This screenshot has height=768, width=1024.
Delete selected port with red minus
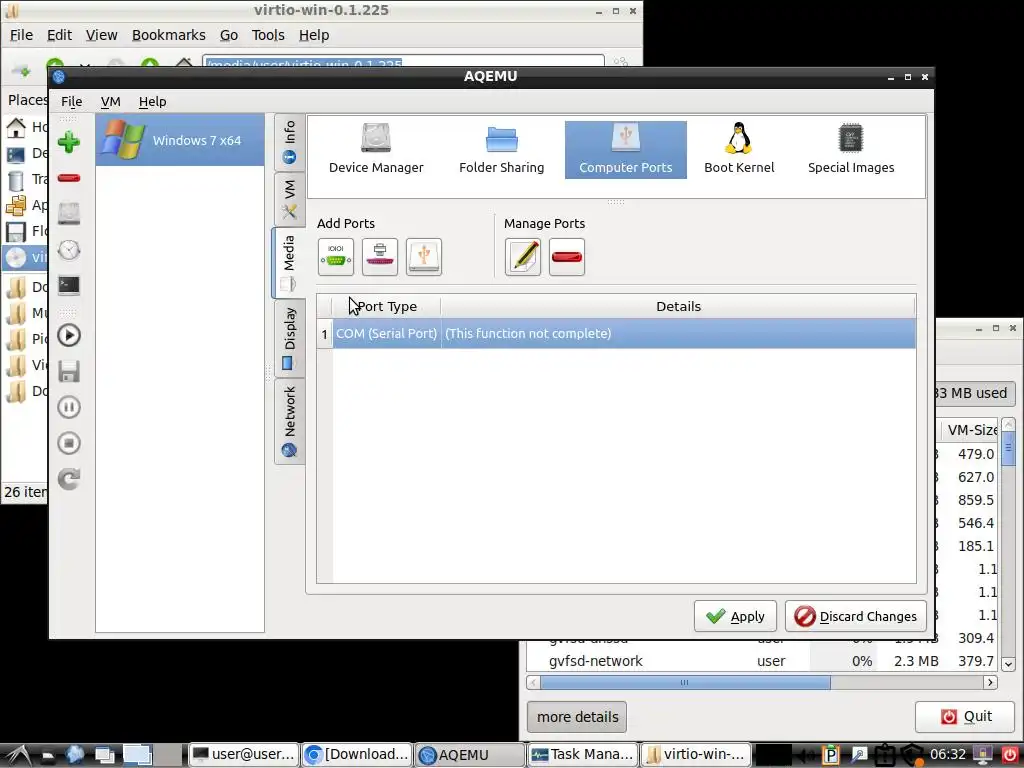tap(567, 257)
